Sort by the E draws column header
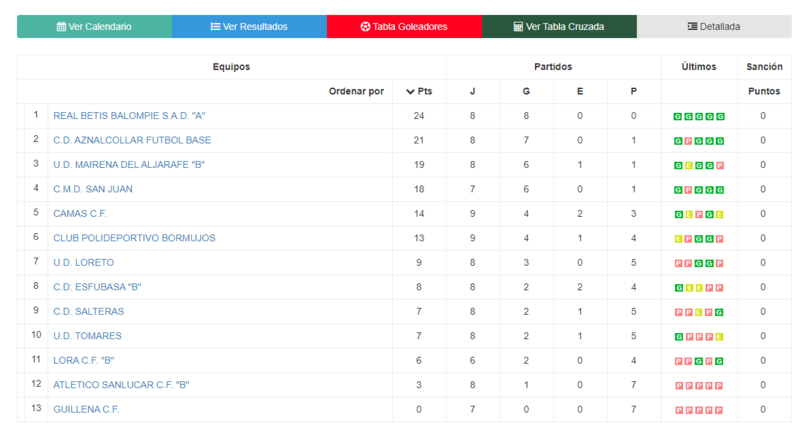This screenshot has height=435, width=800. pos(580,91)
